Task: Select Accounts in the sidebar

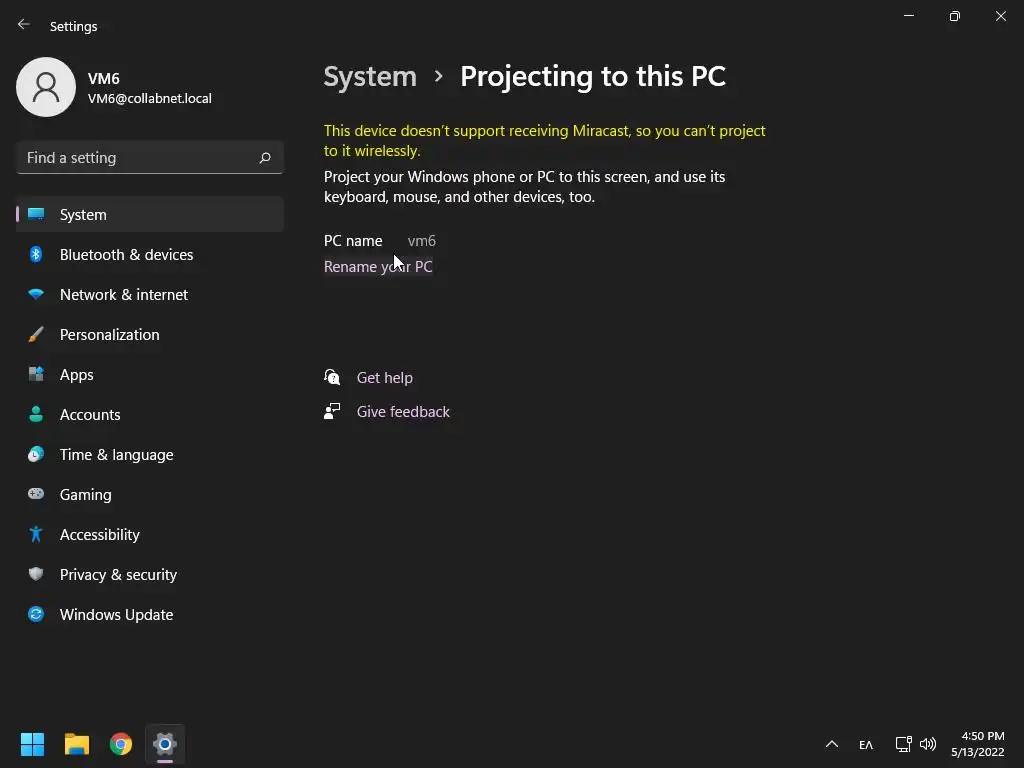Action: (x=90, y=415)
